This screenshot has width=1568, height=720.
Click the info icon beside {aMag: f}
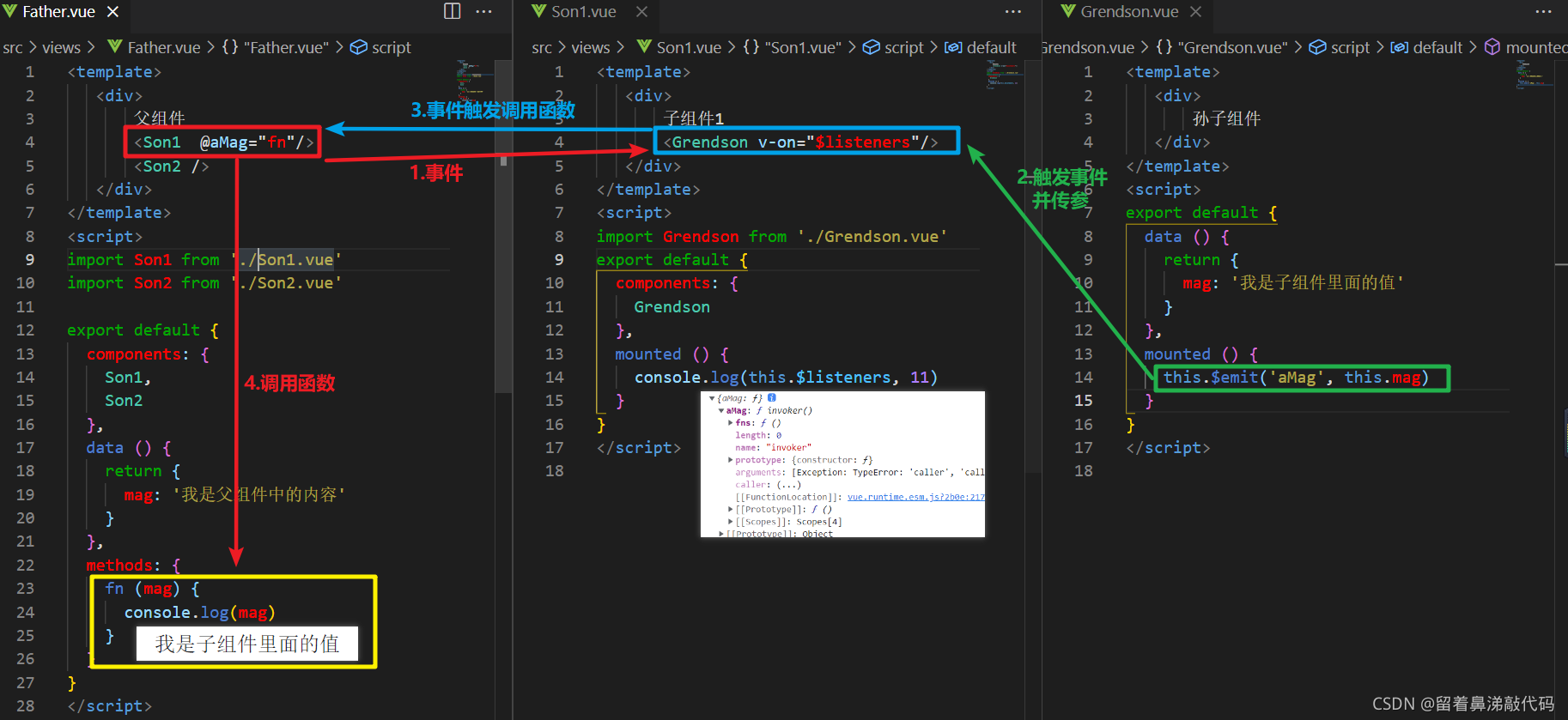pos(771,397)
